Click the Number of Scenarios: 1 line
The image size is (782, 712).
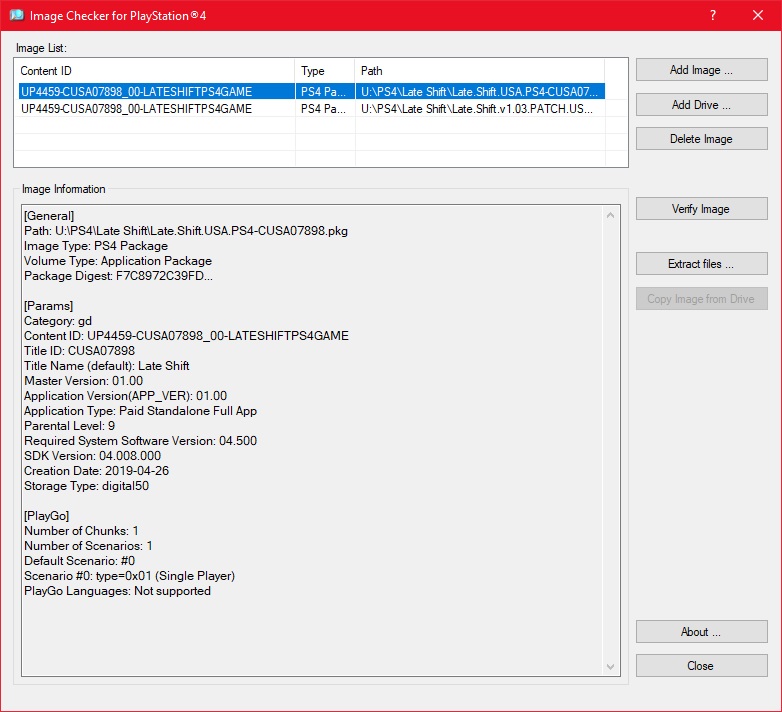(88, 545)
